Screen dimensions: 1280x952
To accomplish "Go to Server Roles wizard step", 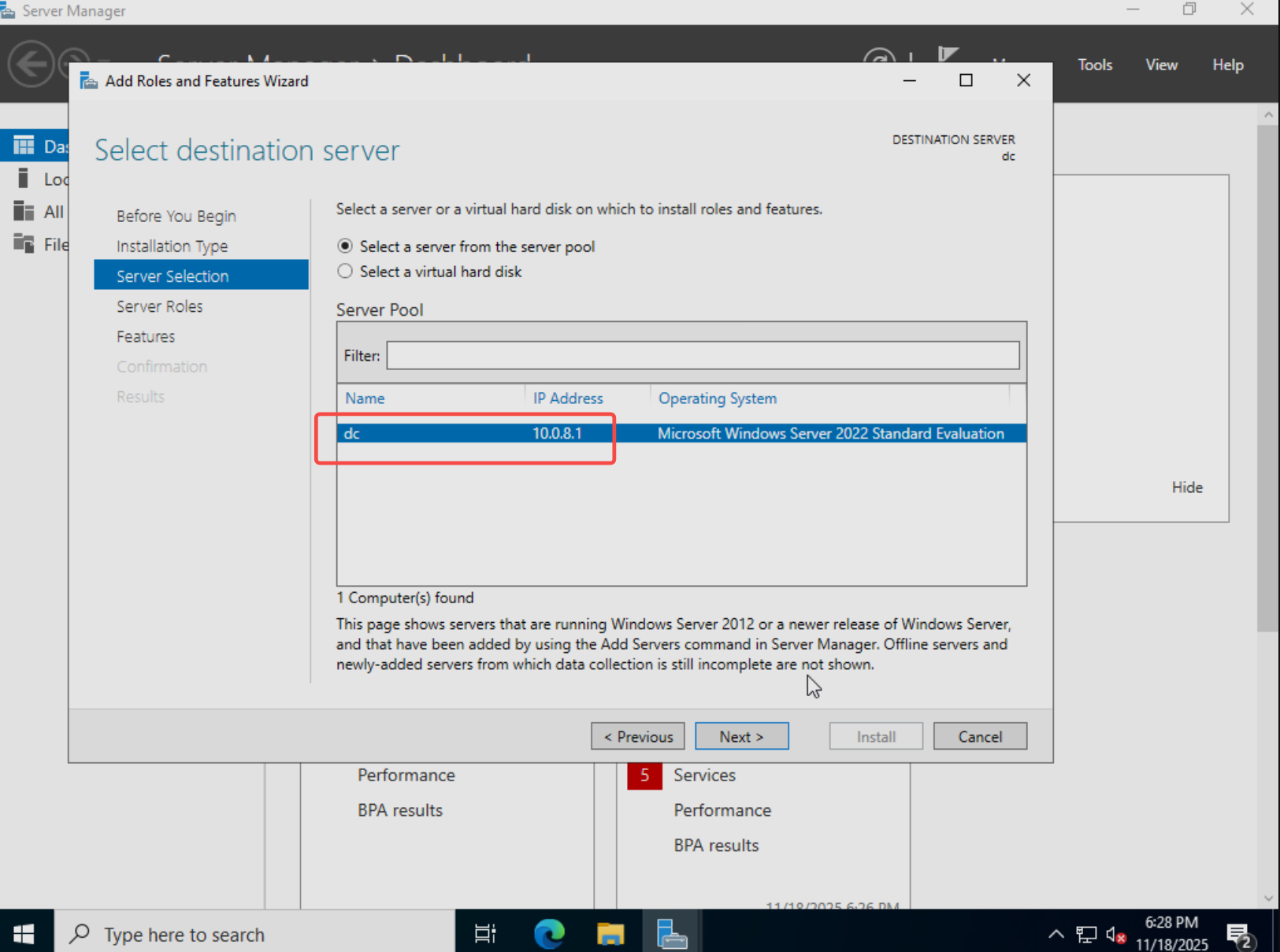I will tap(160, 306).
